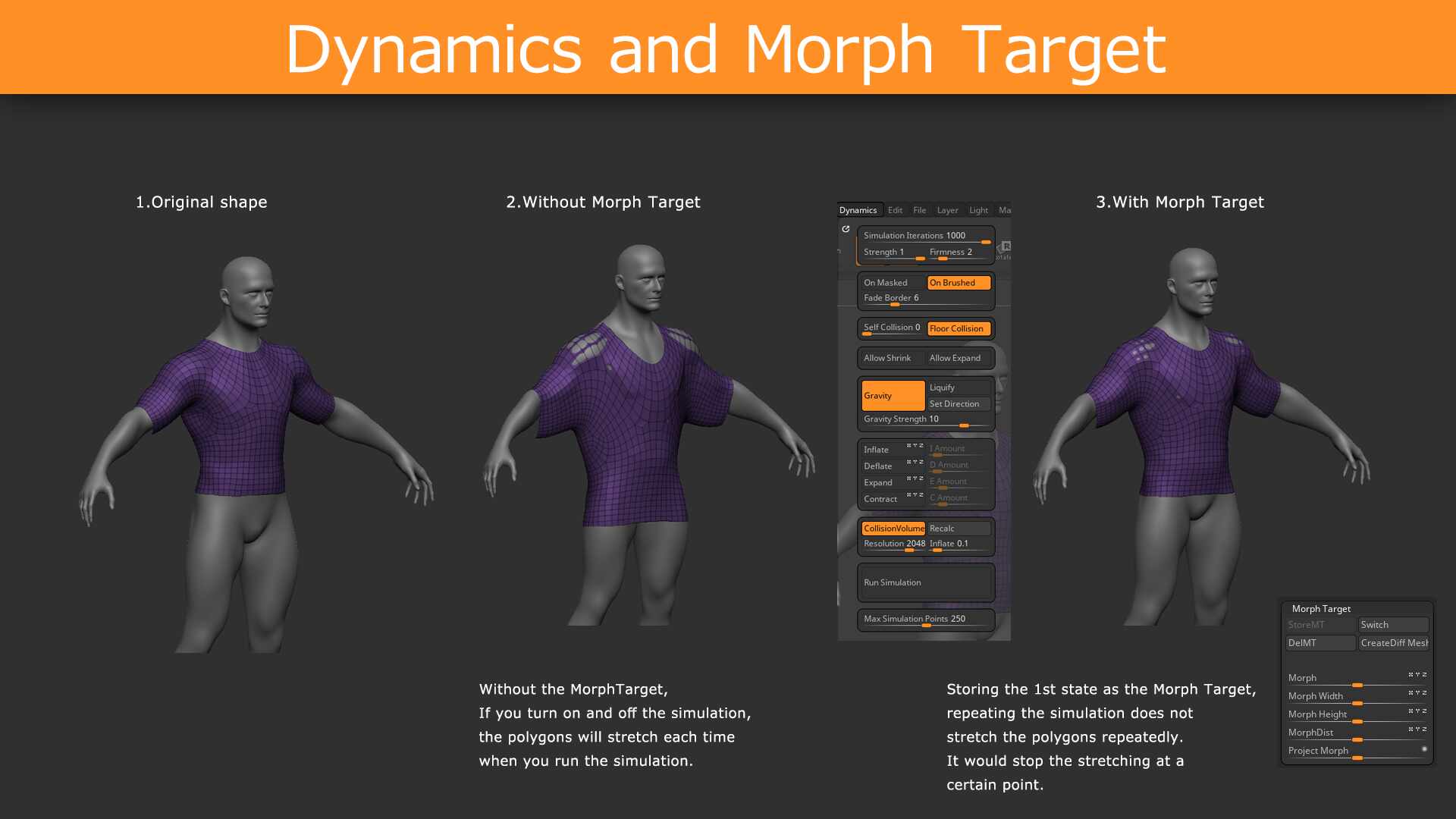Click XYZ axis icon on Morph Width
1456x819 pixels.
[1417, 693]
